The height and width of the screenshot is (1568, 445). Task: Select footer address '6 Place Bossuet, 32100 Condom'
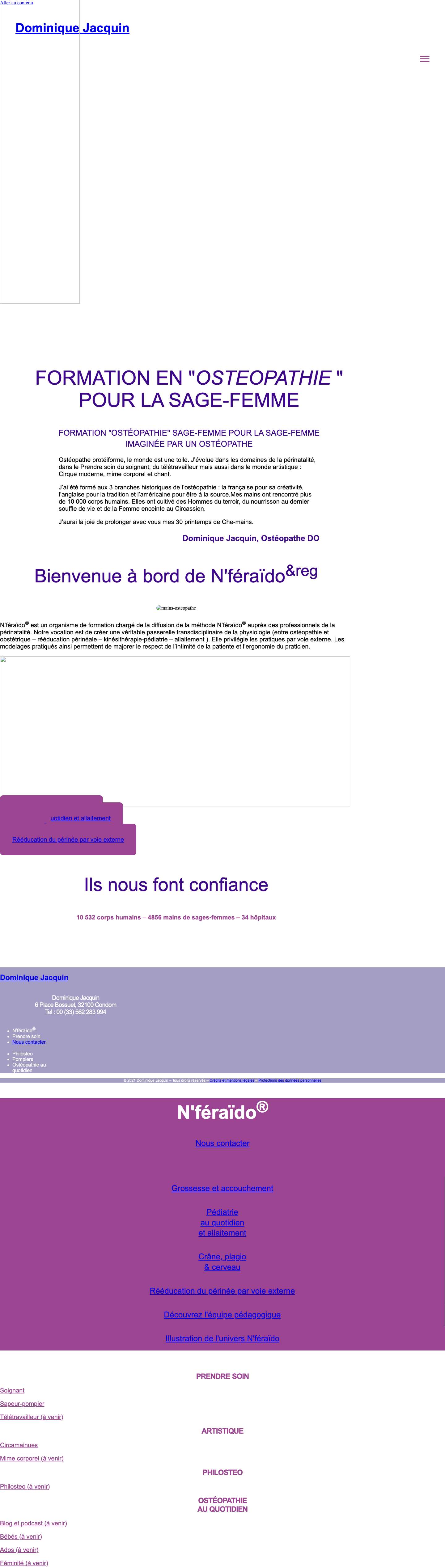point(75,1005)
